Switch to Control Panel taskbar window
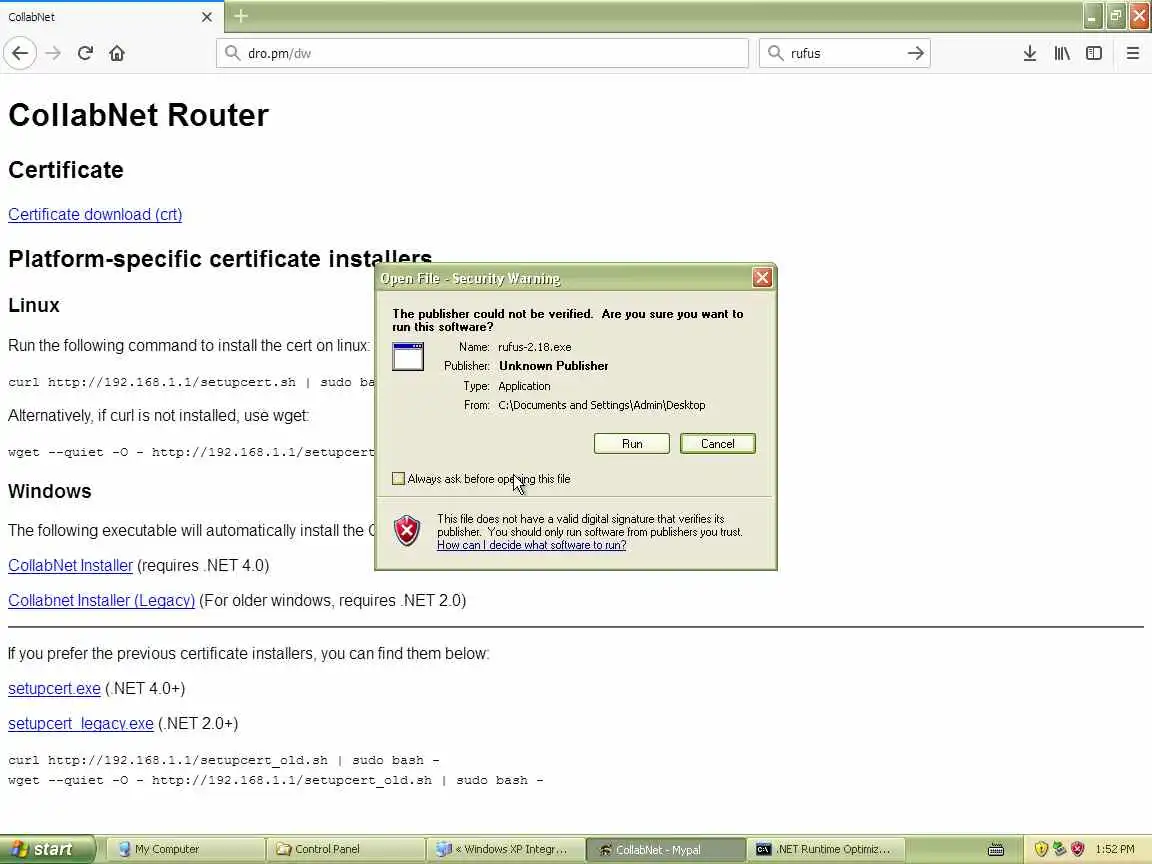 pos(345,849)
